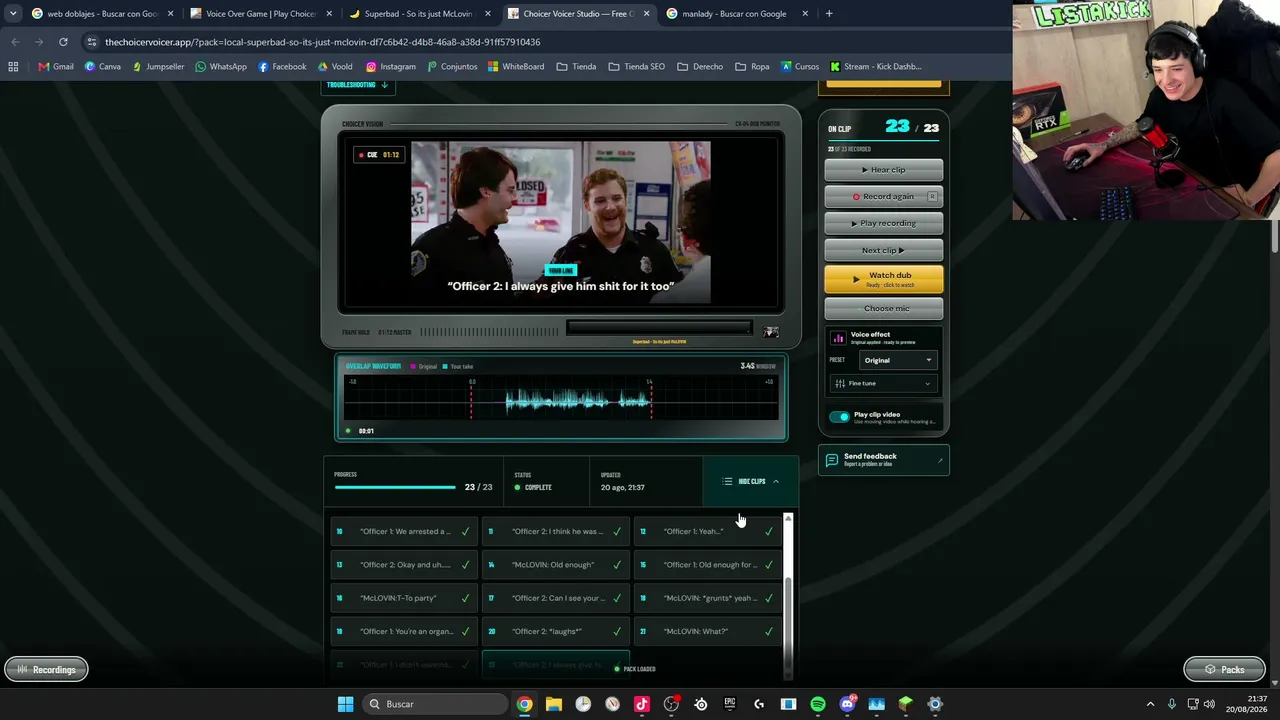Viewport: 1280px width, 720px height.
Task: Switch to the Superbad McLovin tab
Action: (418, 14)
